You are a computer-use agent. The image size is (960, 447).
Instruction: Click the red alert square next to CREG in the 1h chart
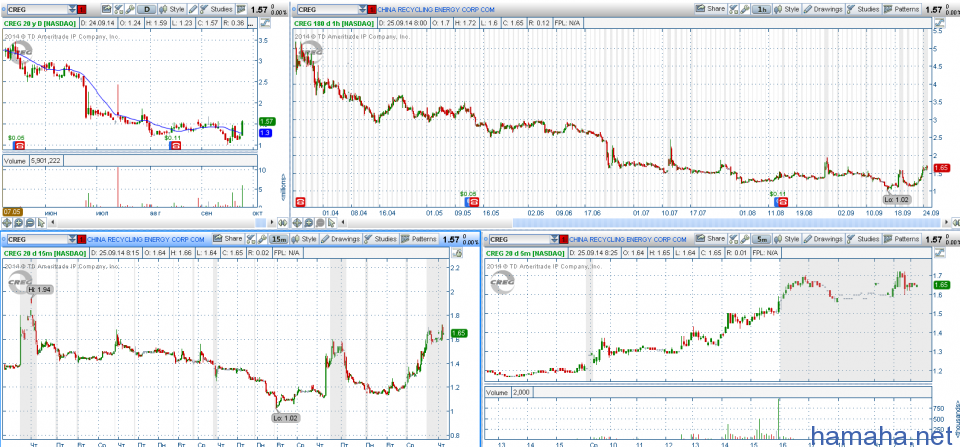tap(371, 9)
